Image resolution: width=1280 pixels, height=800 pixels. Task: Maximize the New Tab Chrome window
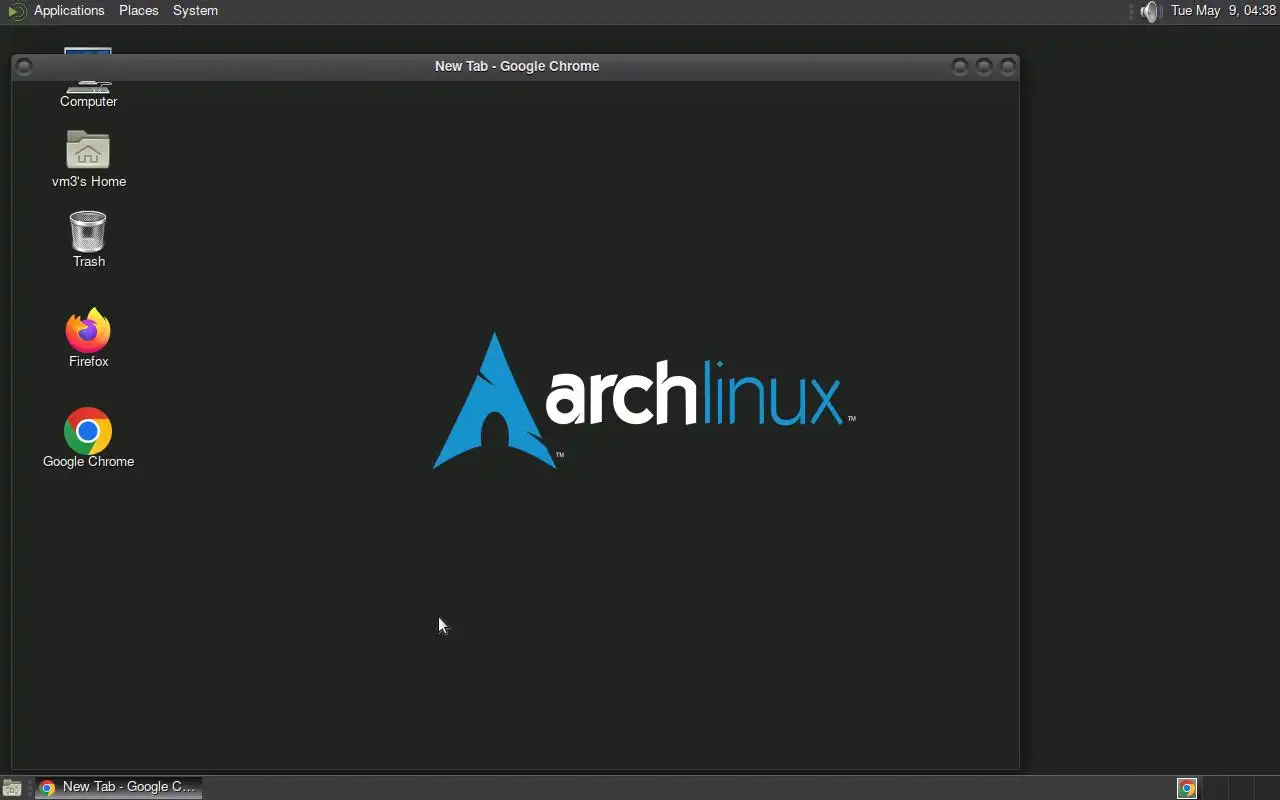pos(984,66)
